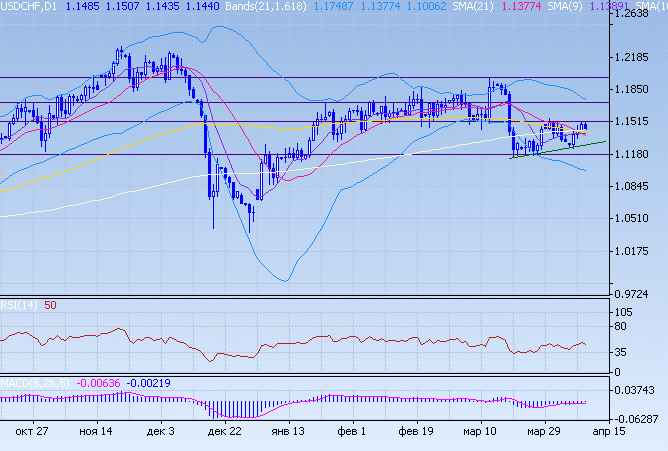Image resolution: width=668 pixels, height=451 pixels.
Task: Click the USDCHF,D1 symbol label
Action: [29, 6]
